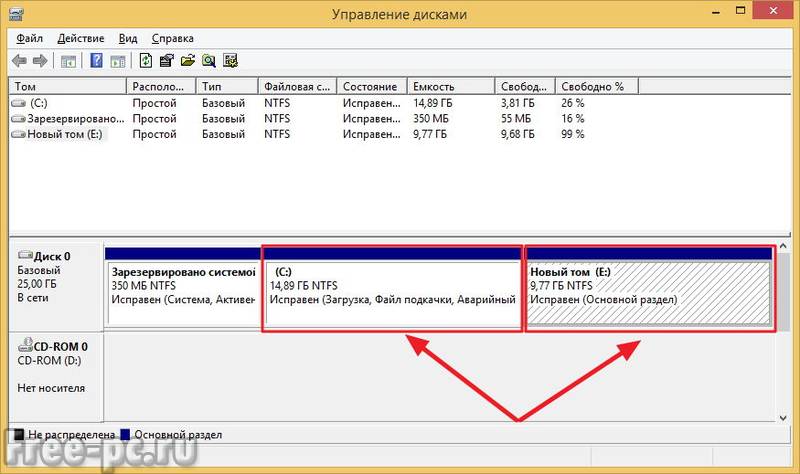Sort by the Располо... column header
This screenshot has height=474, width=800.
coord(161,87)
